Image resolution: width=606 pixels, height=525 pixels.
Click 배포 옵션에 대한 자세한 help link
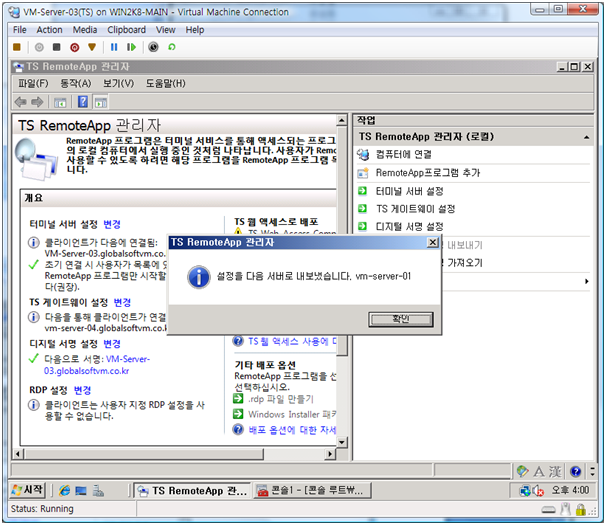coord(292,430)
